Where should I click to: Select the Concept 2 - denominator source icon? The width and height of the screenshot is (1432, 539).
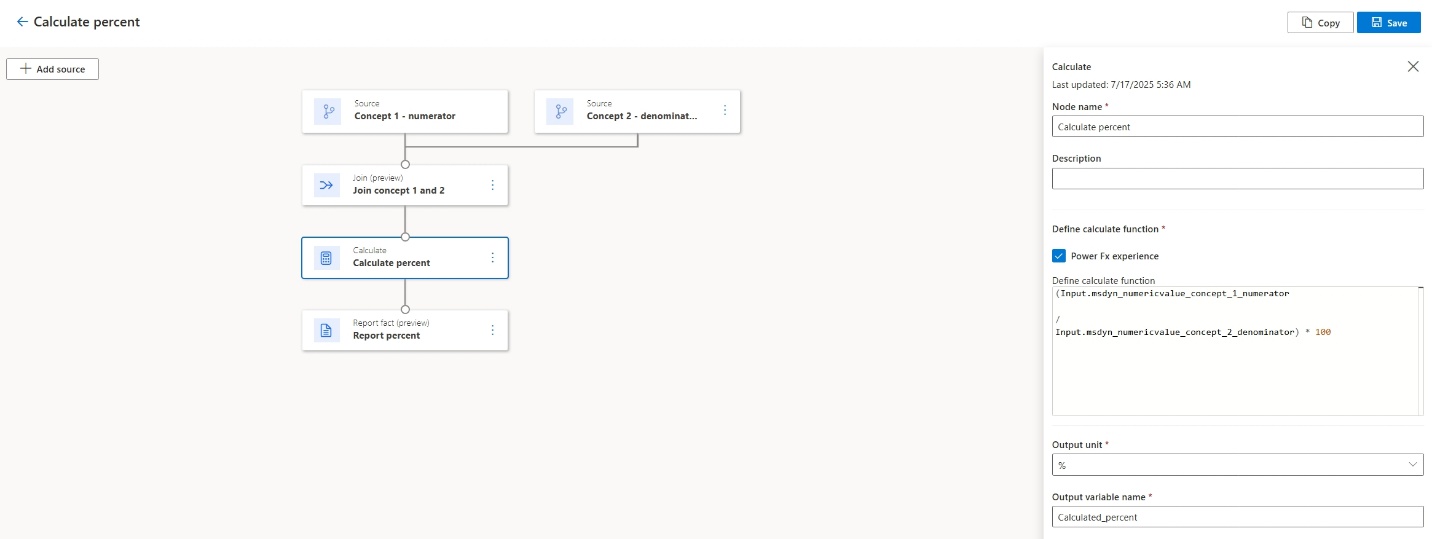[x=560, y=111]
